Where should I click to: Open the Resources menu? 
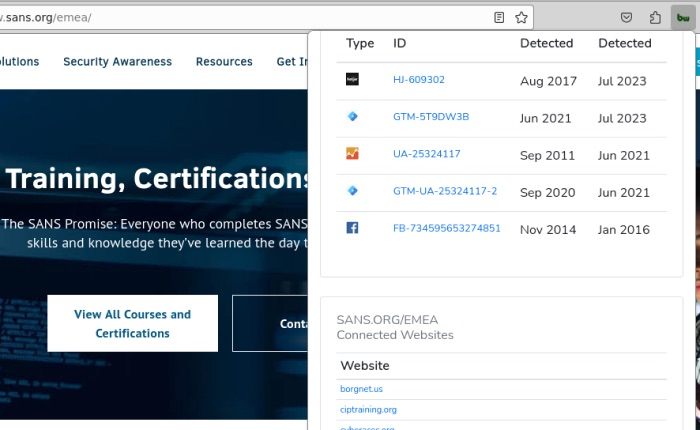click(224, 62)
